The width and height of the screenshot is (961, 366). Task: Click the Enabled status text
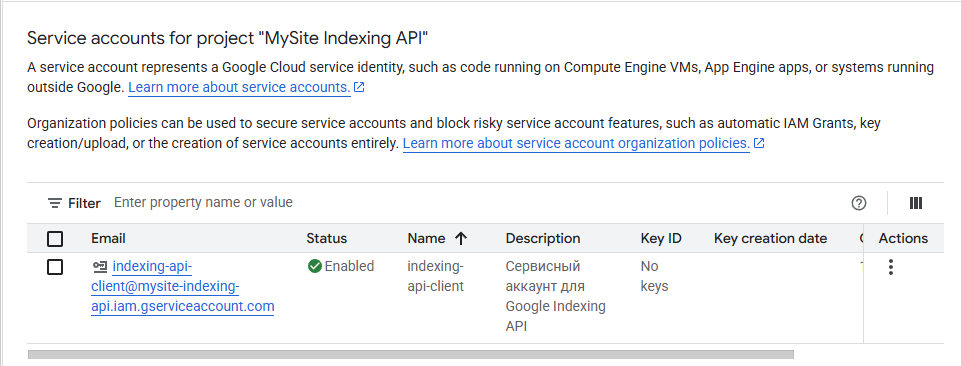coord(349,266)
